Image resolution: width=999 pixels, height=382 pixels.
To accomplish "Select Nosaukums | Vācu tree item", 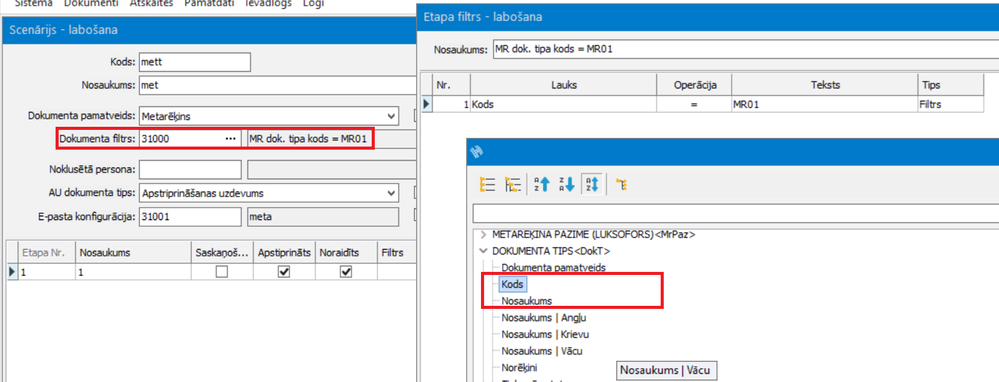I will [x=542, y=350].
